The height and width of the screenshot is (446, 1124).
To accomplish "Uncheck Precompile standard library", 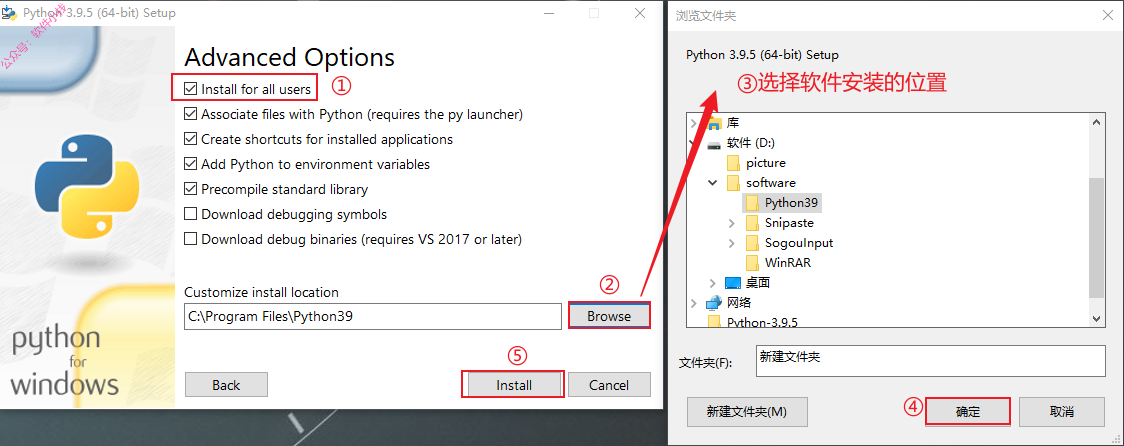I will tap(190, 189).
